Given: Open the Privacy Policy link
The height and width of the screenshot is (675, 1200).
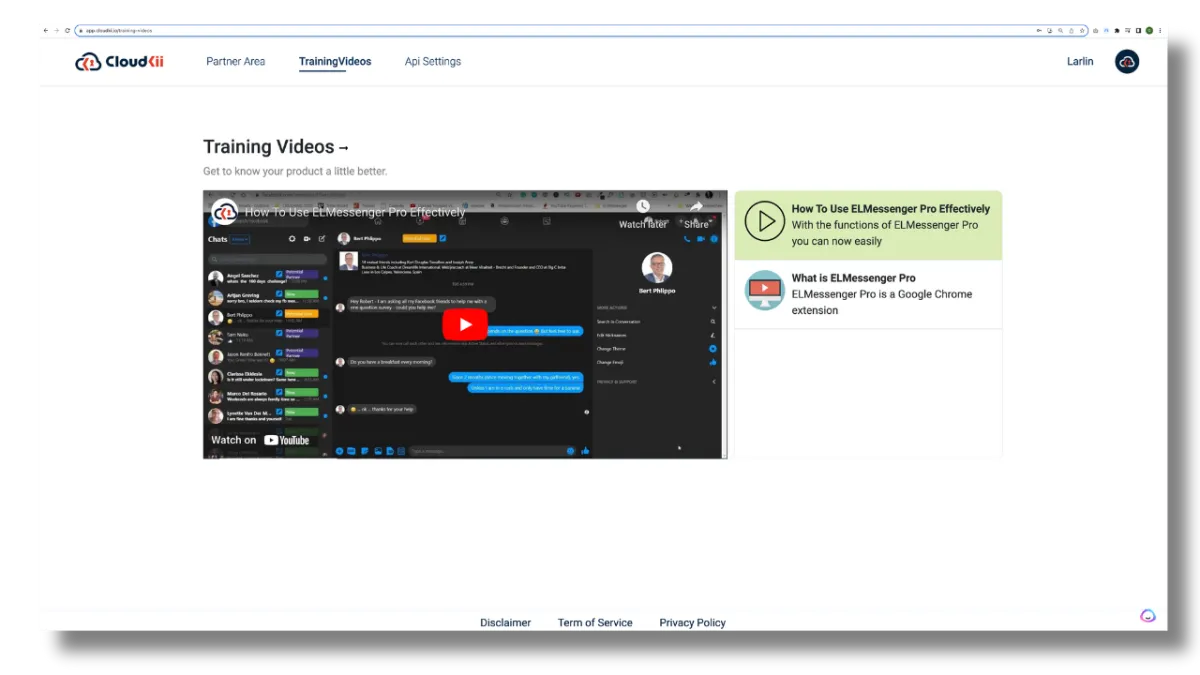Looking at the screenshot, I should click(692, 622).
